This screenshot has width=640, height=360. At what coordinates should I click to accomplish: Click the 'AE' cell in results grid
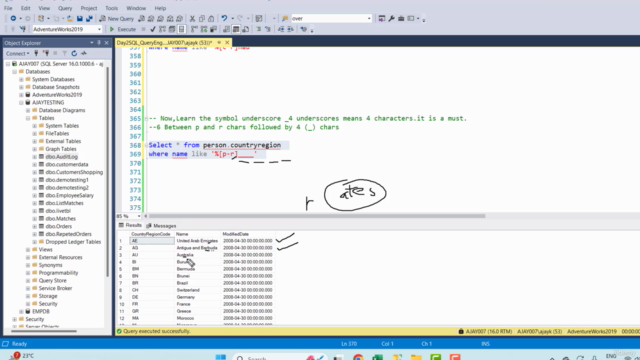152,241
